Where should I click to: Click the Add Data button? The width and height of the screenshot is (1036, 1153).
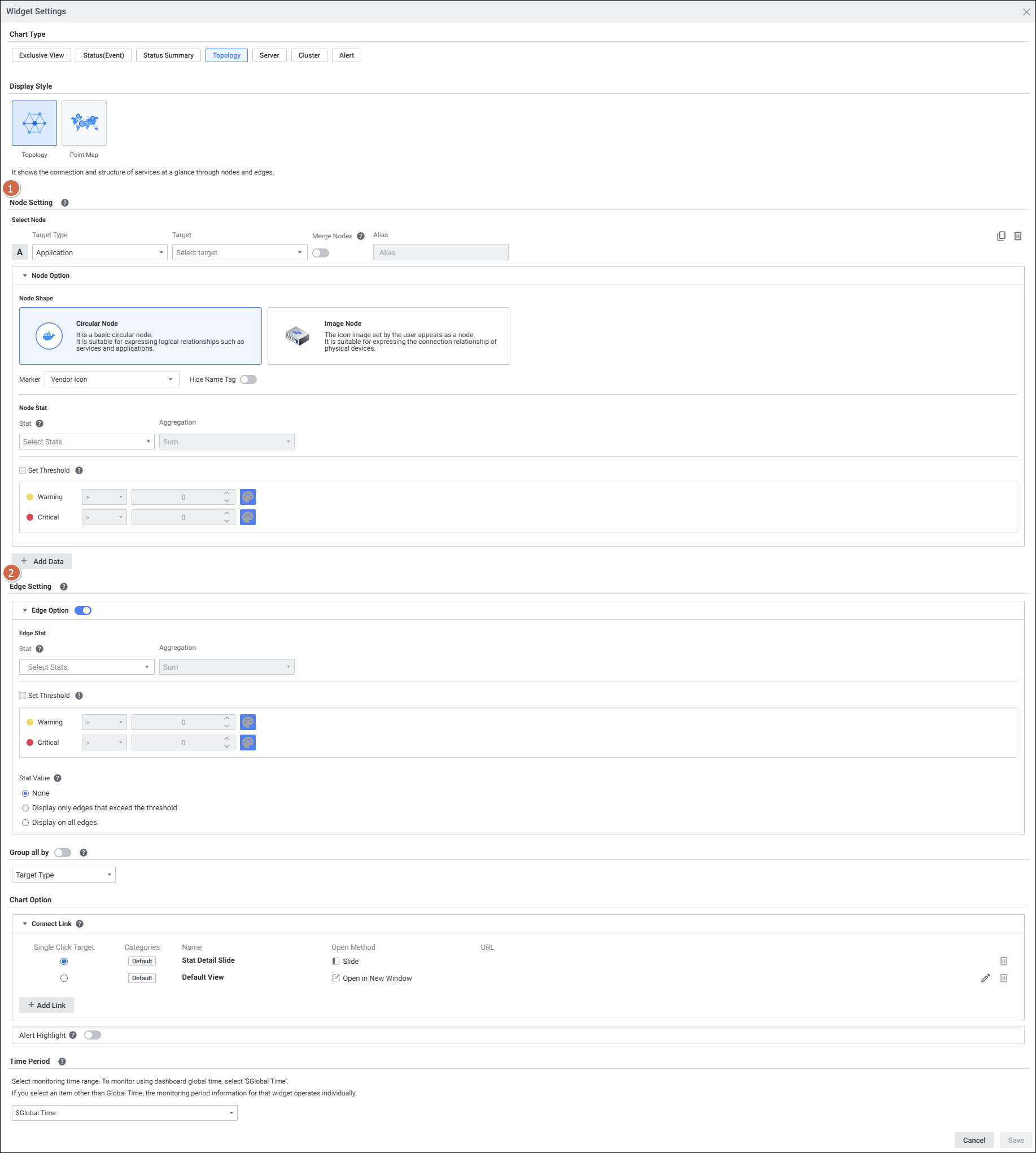[42, 561]
